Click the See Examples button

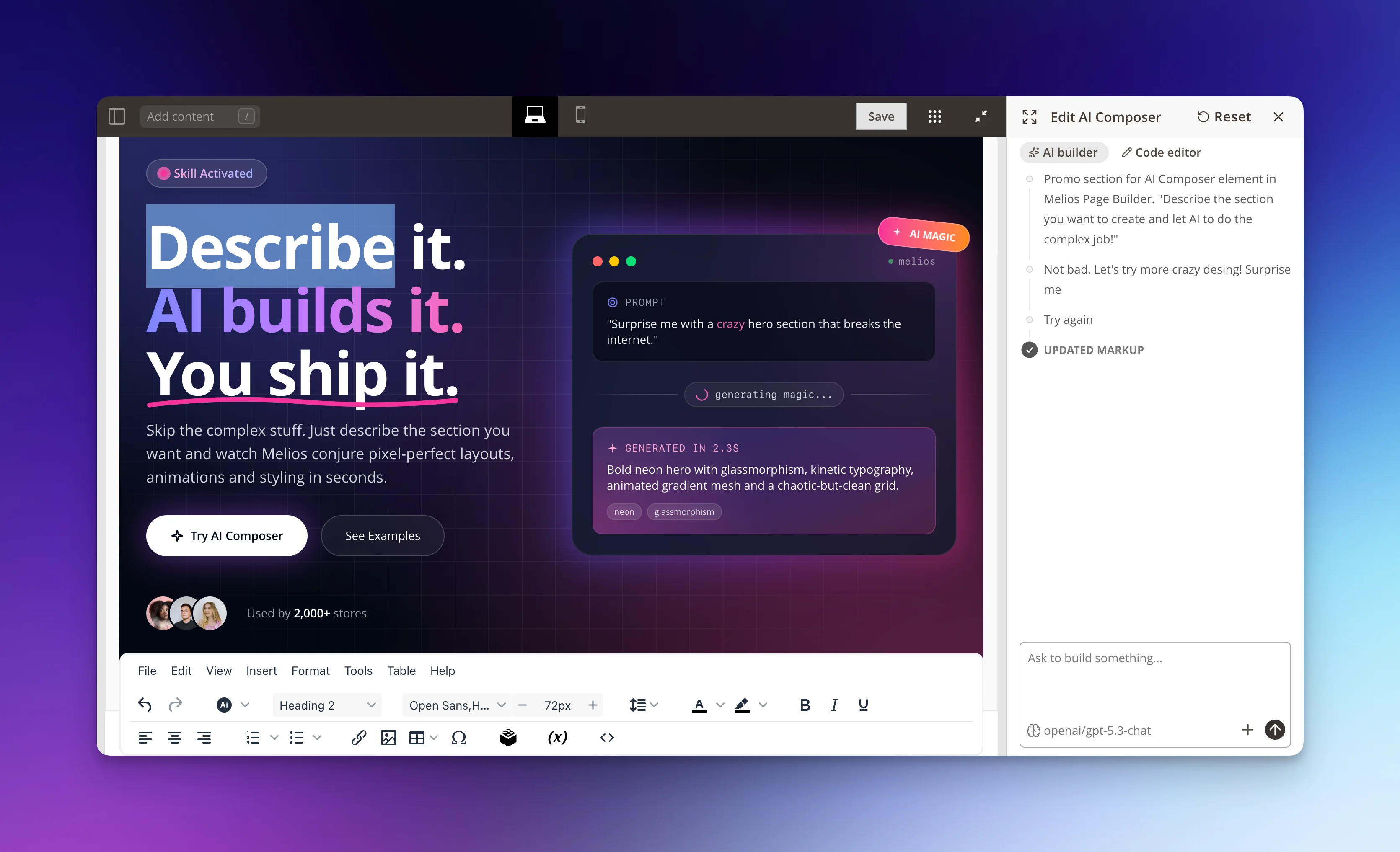(x=383, y=536)
